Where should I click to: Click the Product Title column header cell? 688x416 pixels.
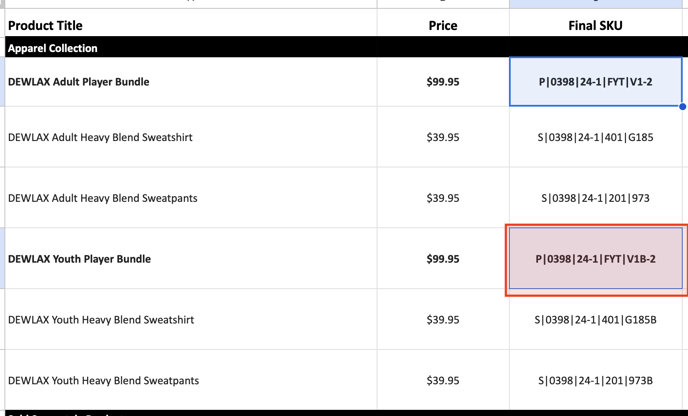pyautogui.click(x=45, y=25)
